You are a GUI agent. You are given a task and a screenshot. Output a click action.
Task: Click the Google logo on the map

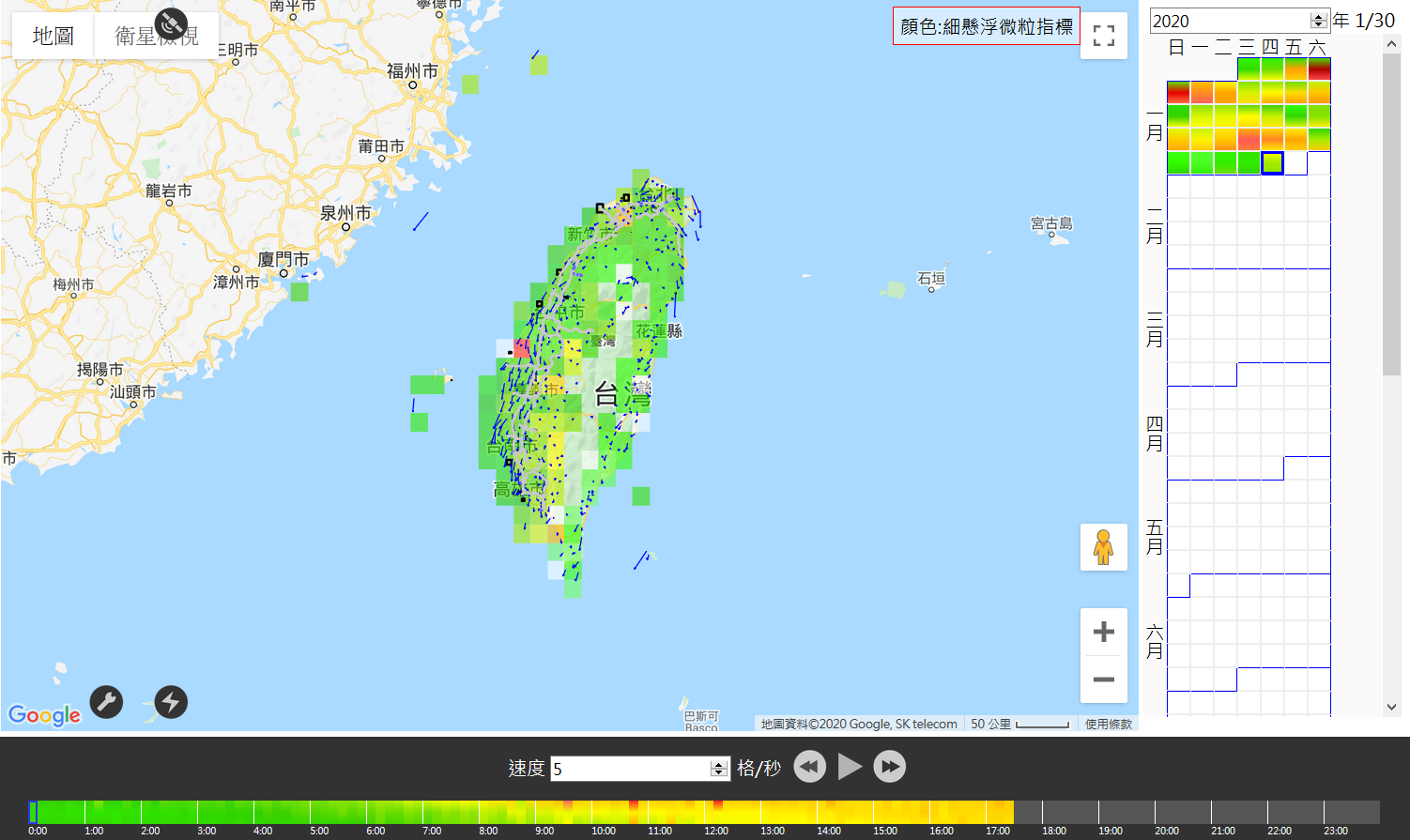(44, 715)
